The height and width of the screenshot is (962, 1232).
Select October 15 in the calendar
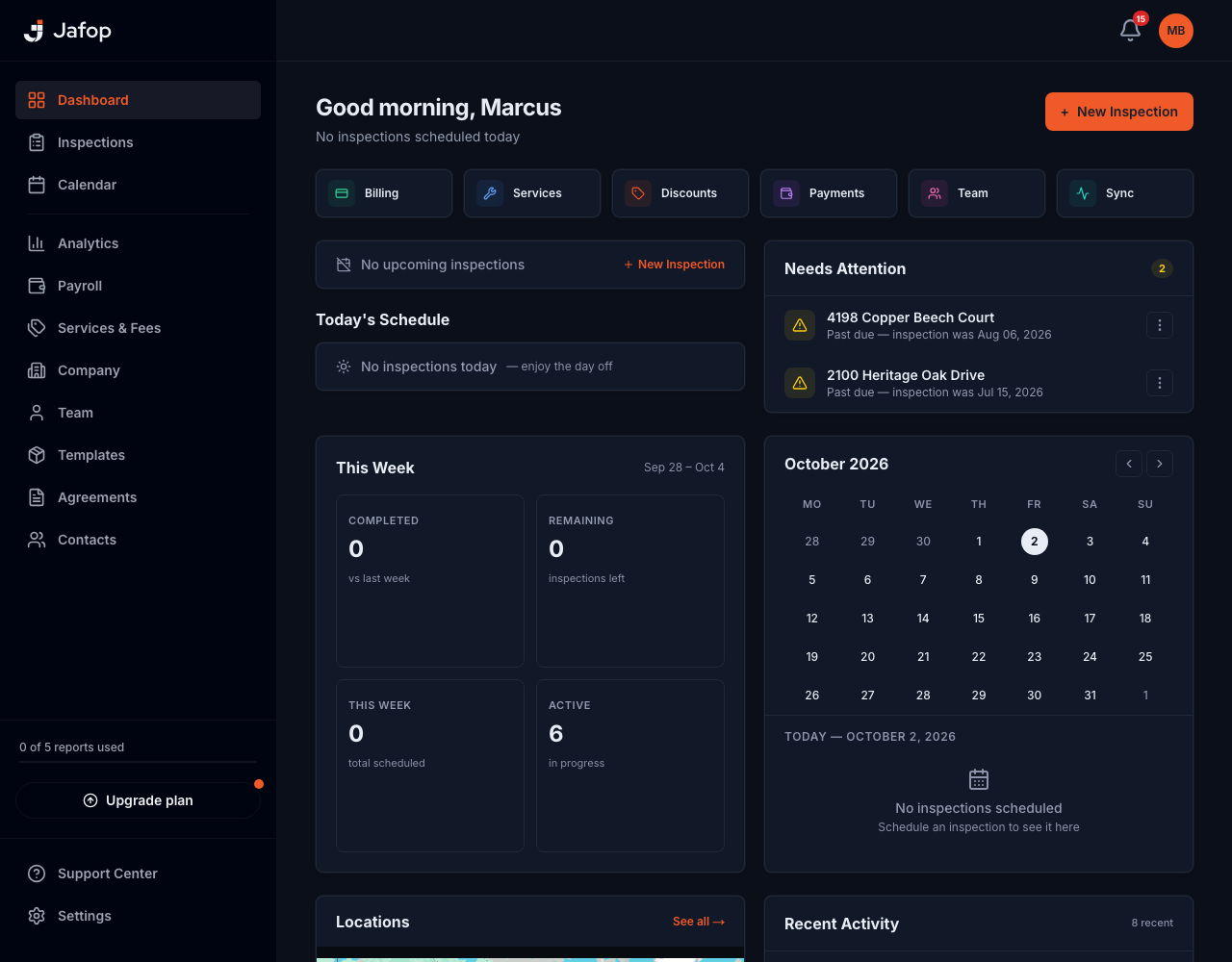pos(979,619)
